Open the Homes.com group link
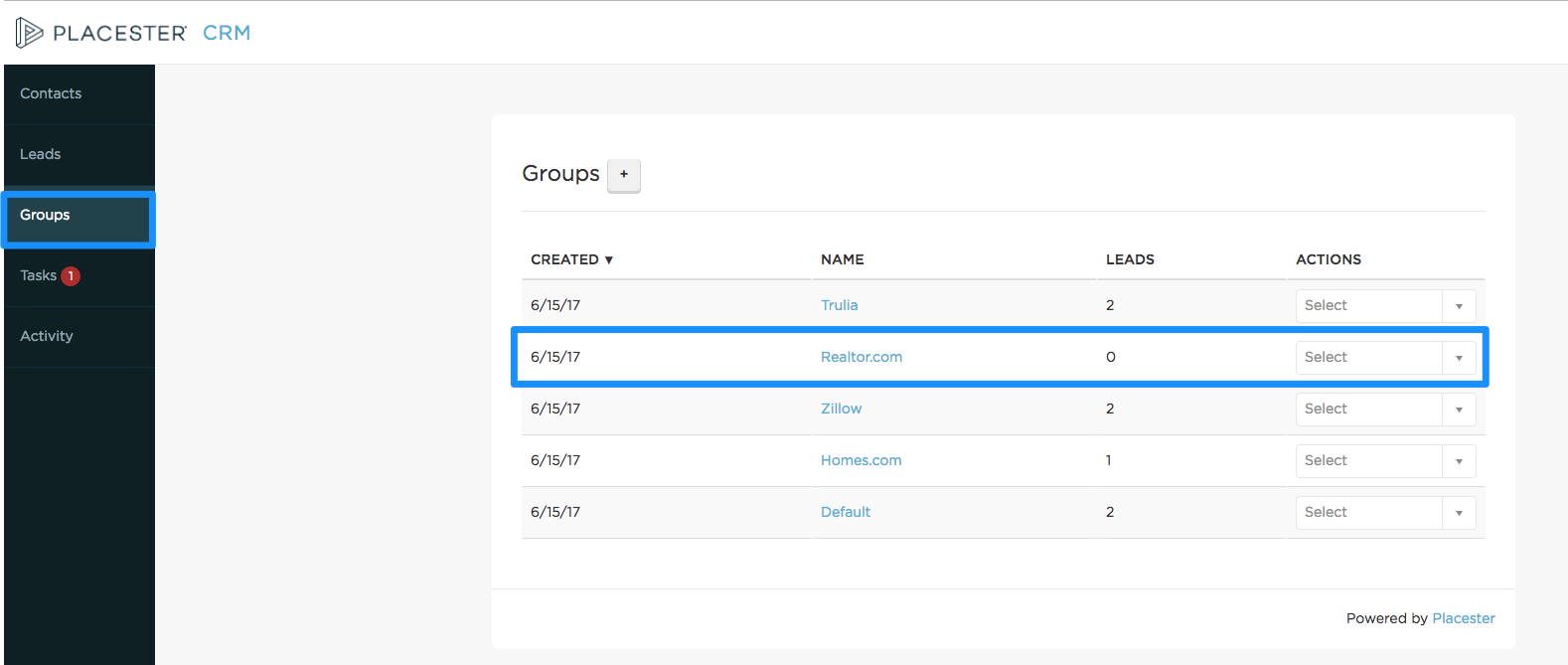The height and width of the screenshot is (665, 1568). click(862, 460)
